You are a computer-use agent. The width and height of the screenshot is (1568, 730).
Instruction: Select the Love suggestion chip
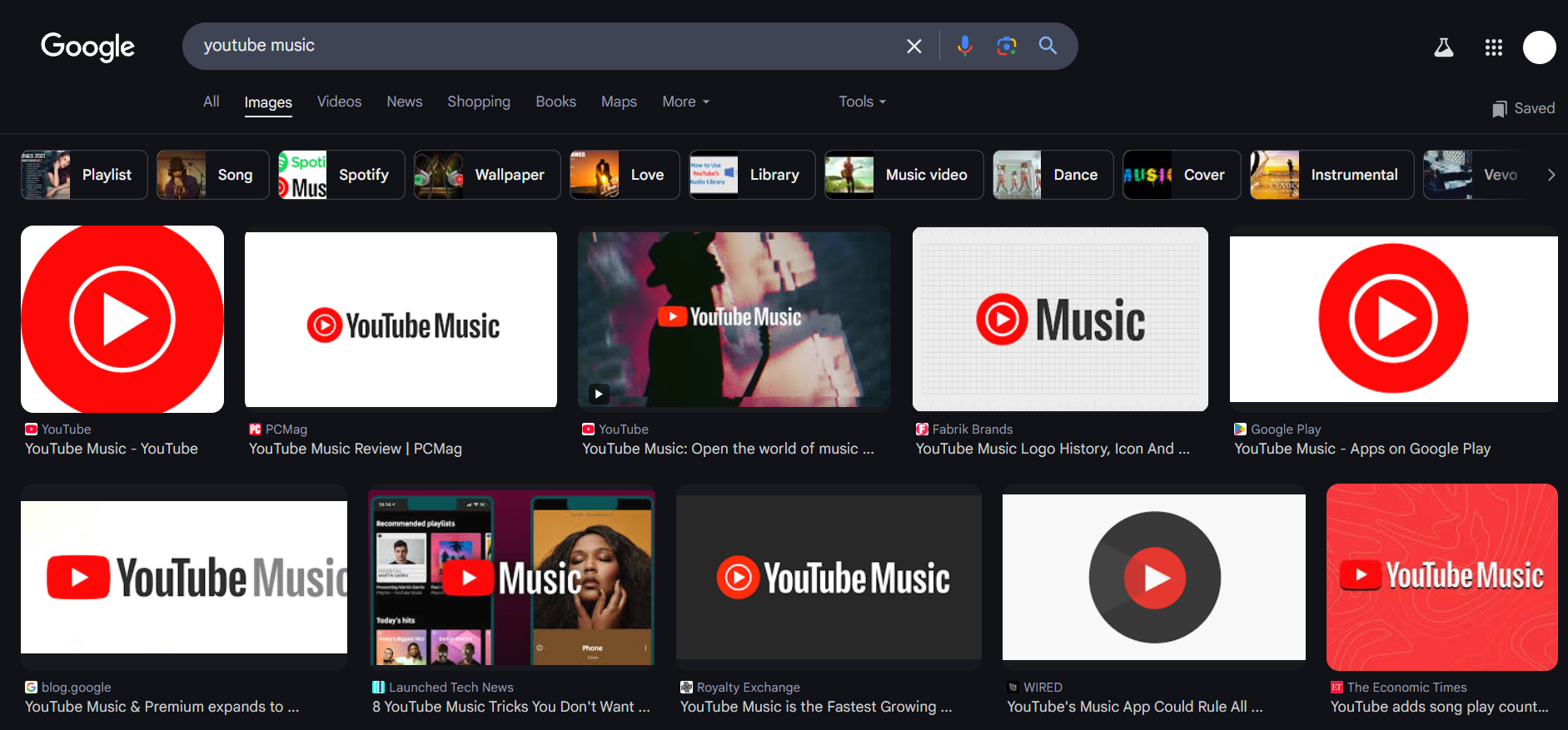pyautogui.click(x=625, y=175)
